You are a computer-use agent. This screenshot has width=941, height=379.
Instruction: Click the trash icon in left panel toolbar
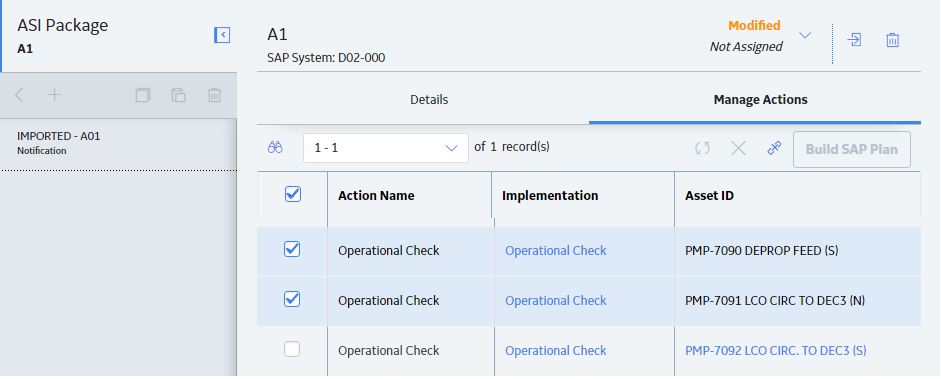click(x=214, y=95)
